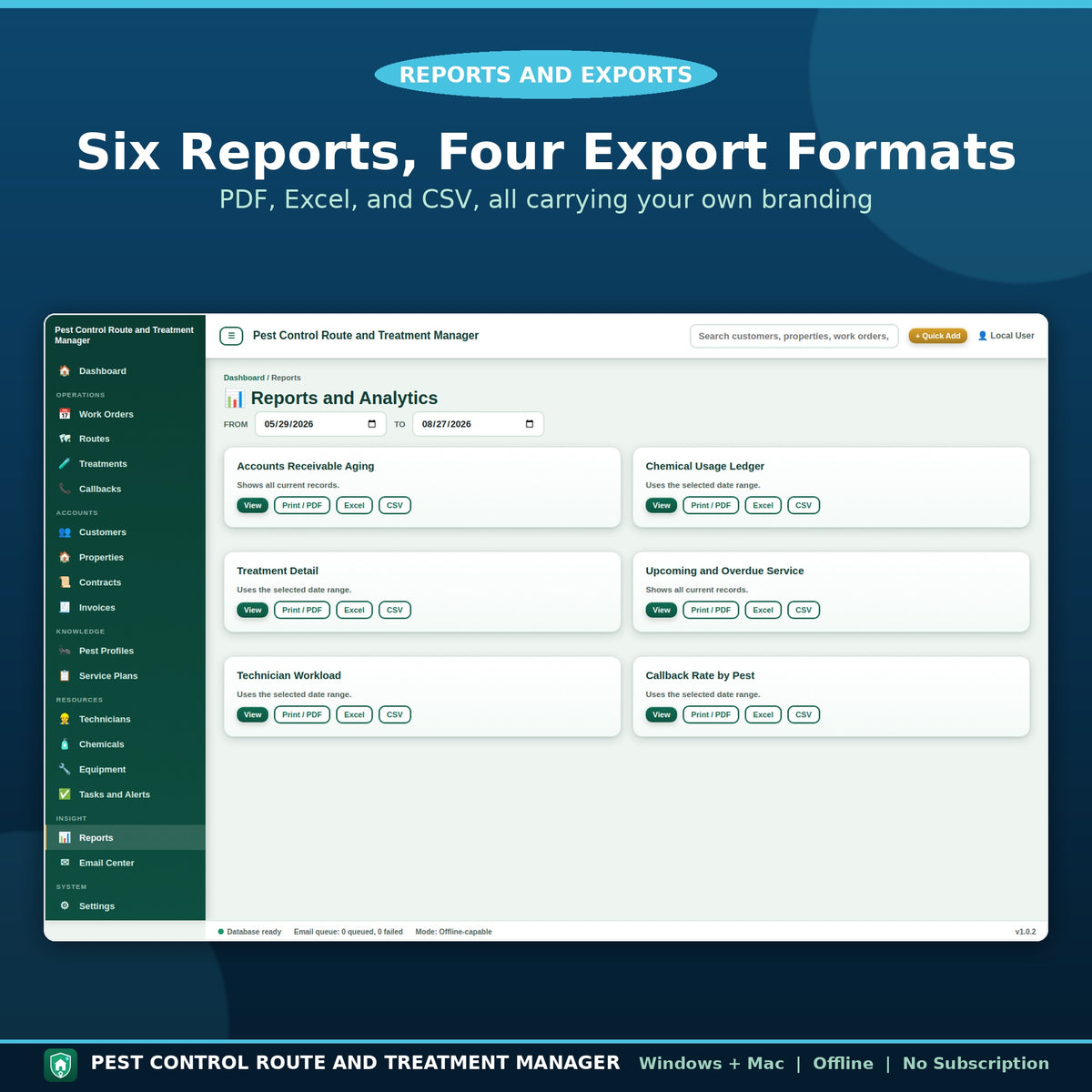This screenshot has width=1092, height=1092.
Task: Print/PDF the Chemical Usage Ledger report
Action: [711, 505]
